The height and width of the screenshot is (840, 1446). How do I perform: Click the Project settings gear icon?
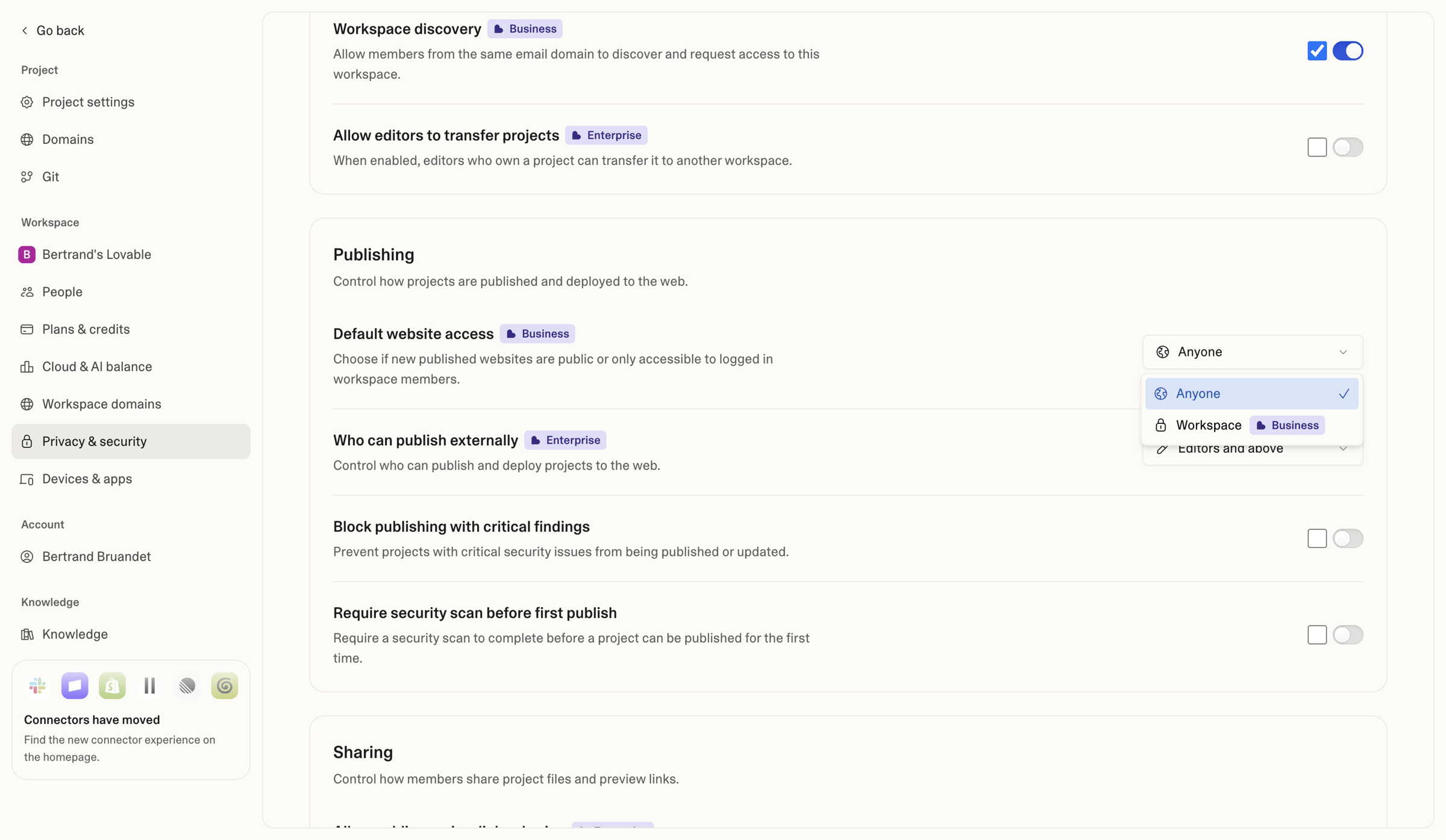click(27, 102)
